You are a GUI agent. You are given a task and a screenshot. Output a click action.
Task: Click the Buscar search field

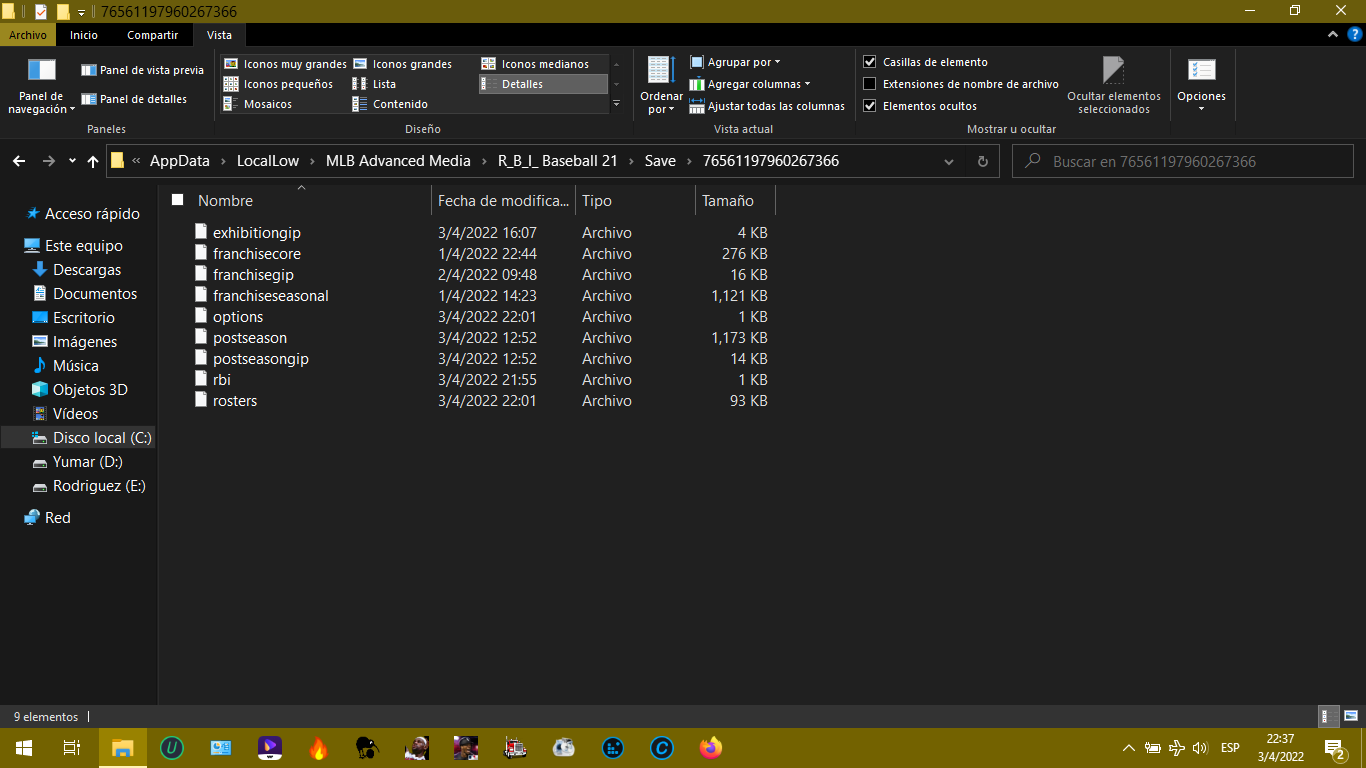click(1183, 161)
